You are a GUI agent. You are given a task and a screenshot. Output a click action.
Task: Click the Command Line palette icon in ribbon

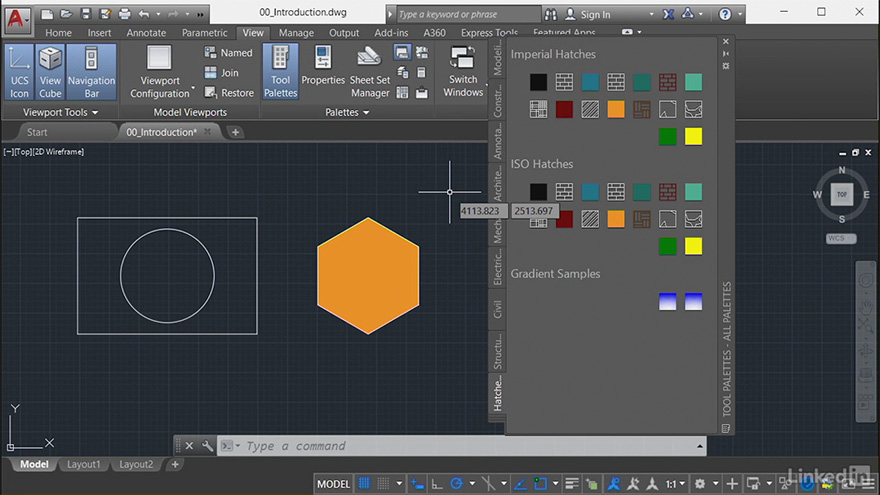click(402, 52)
